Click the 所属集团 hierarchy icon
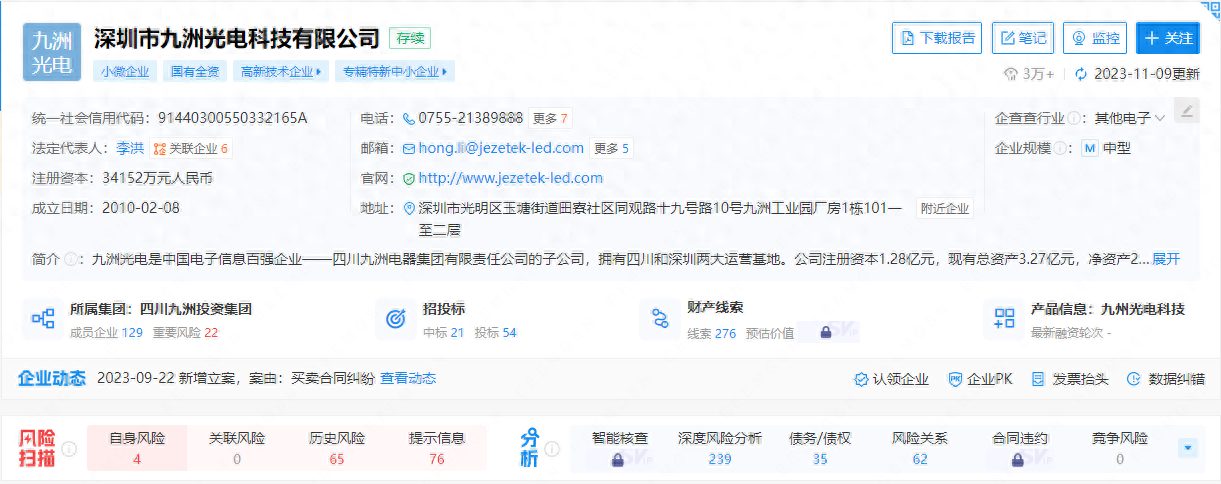 coord(43,319)
